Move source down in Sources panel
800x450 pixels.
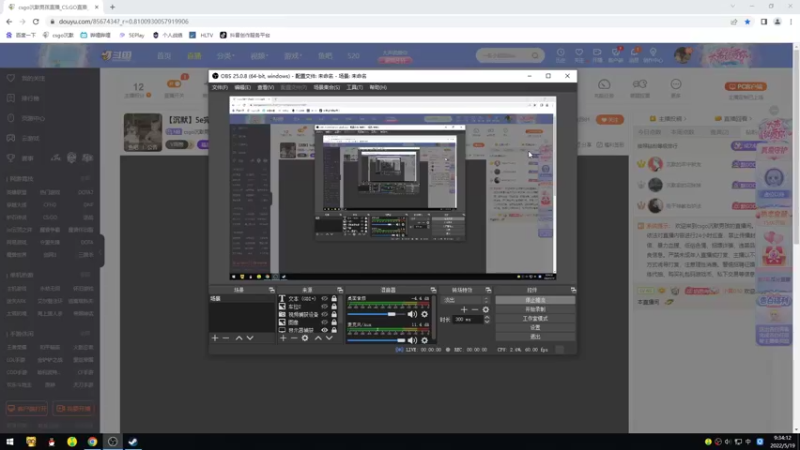click(329, 338)
